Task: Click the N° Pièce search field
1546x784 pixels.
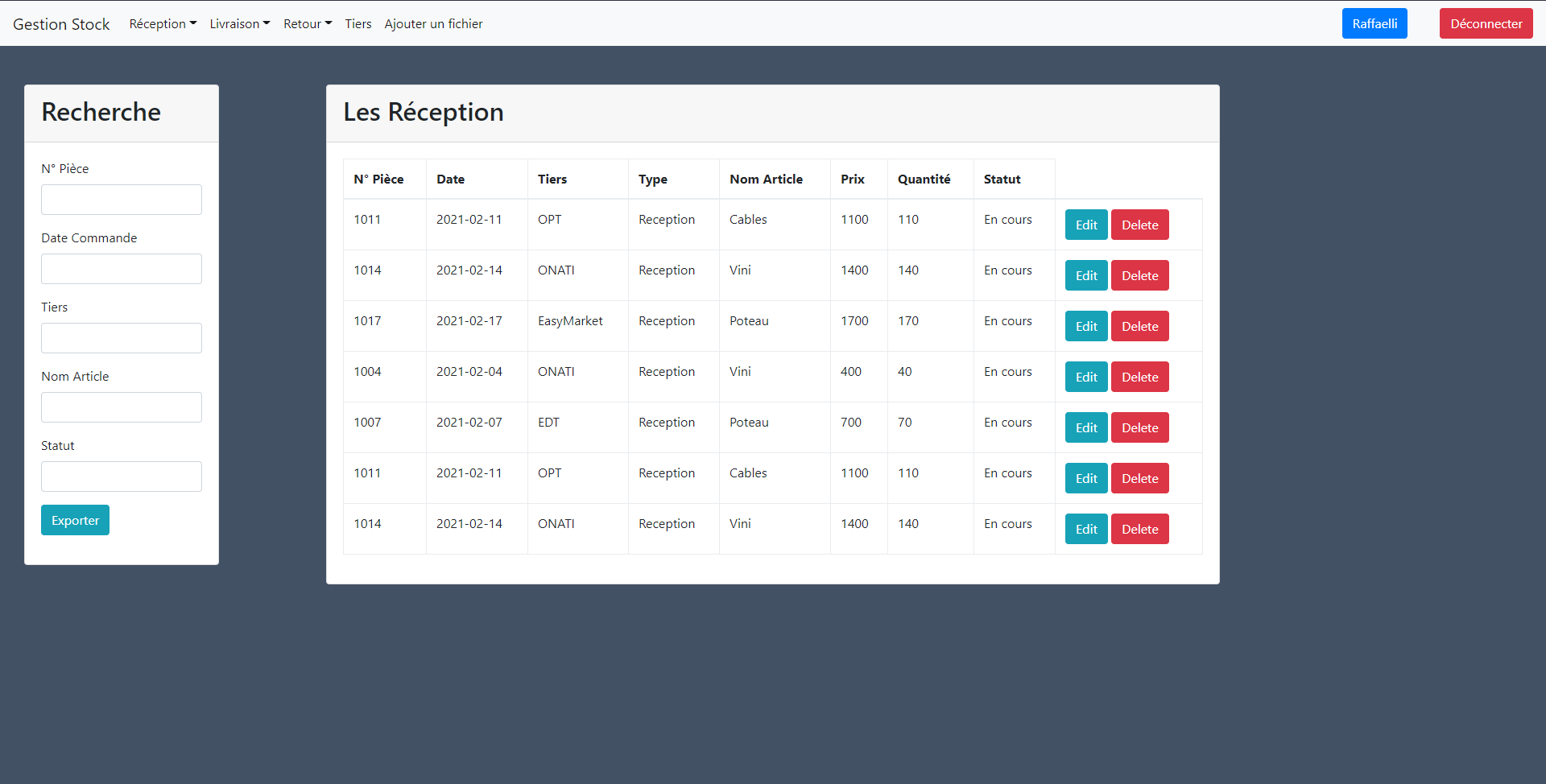Action: pos(122,200)
